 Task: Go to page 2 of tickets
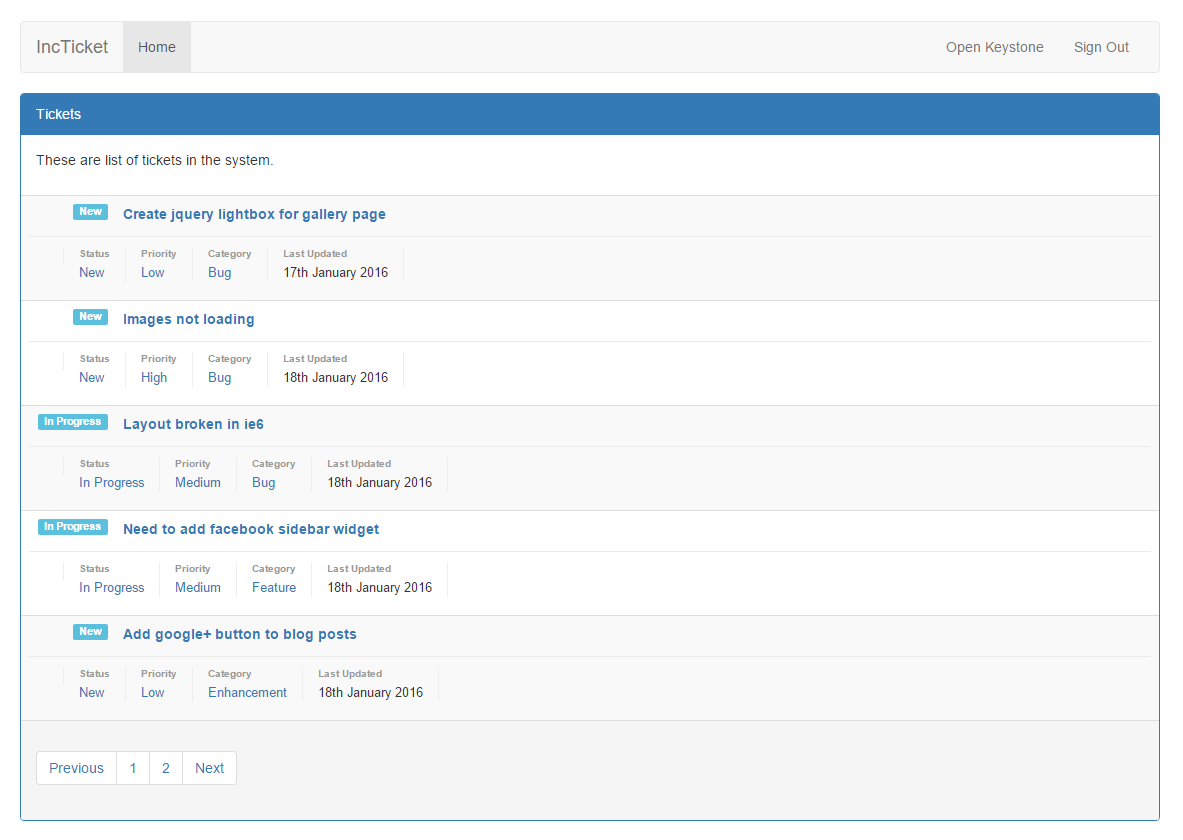(x=165, y=767)
